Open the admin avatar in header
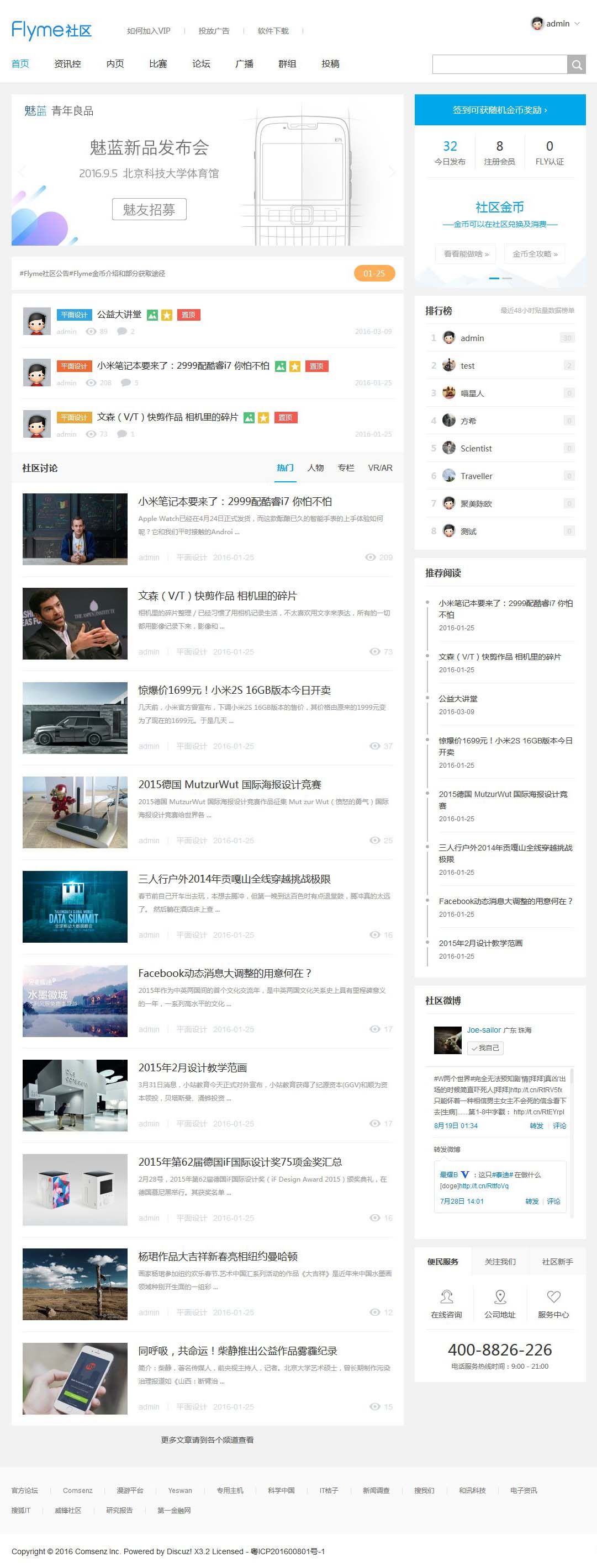Viewport: 597px width, 1568px height. click(537, 24)
